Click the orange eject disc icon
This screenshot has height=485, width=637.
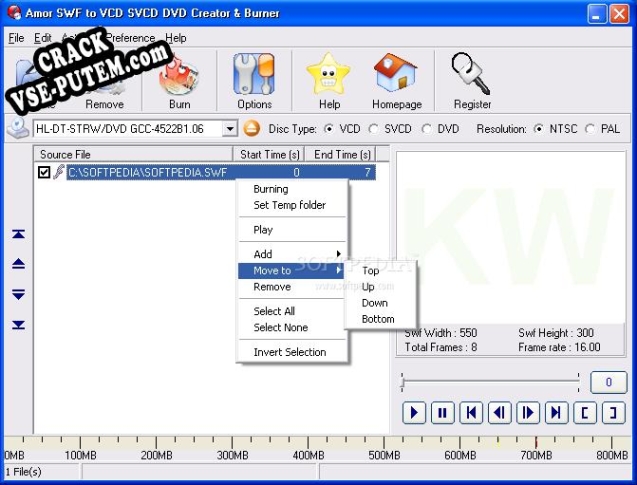tap(252, 129)
